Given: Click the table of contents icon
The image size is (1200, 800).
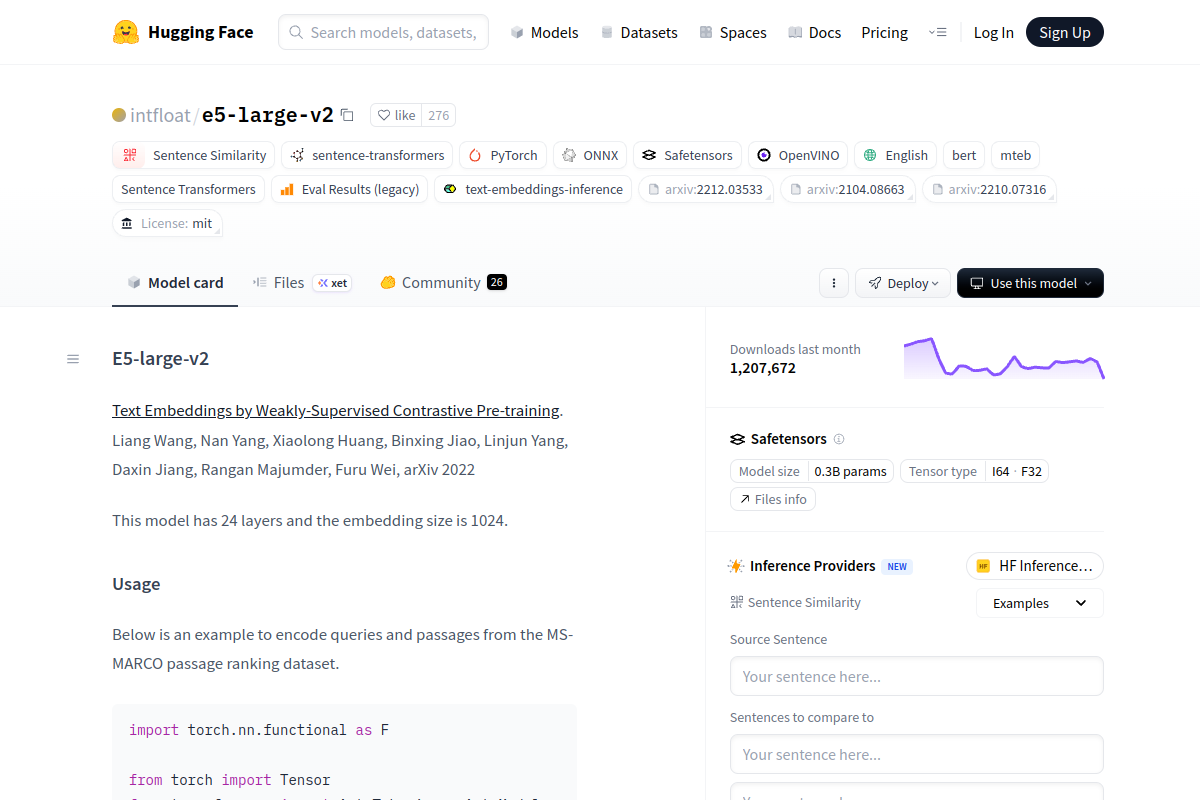Looking at the screenshot, I should 73,359.
